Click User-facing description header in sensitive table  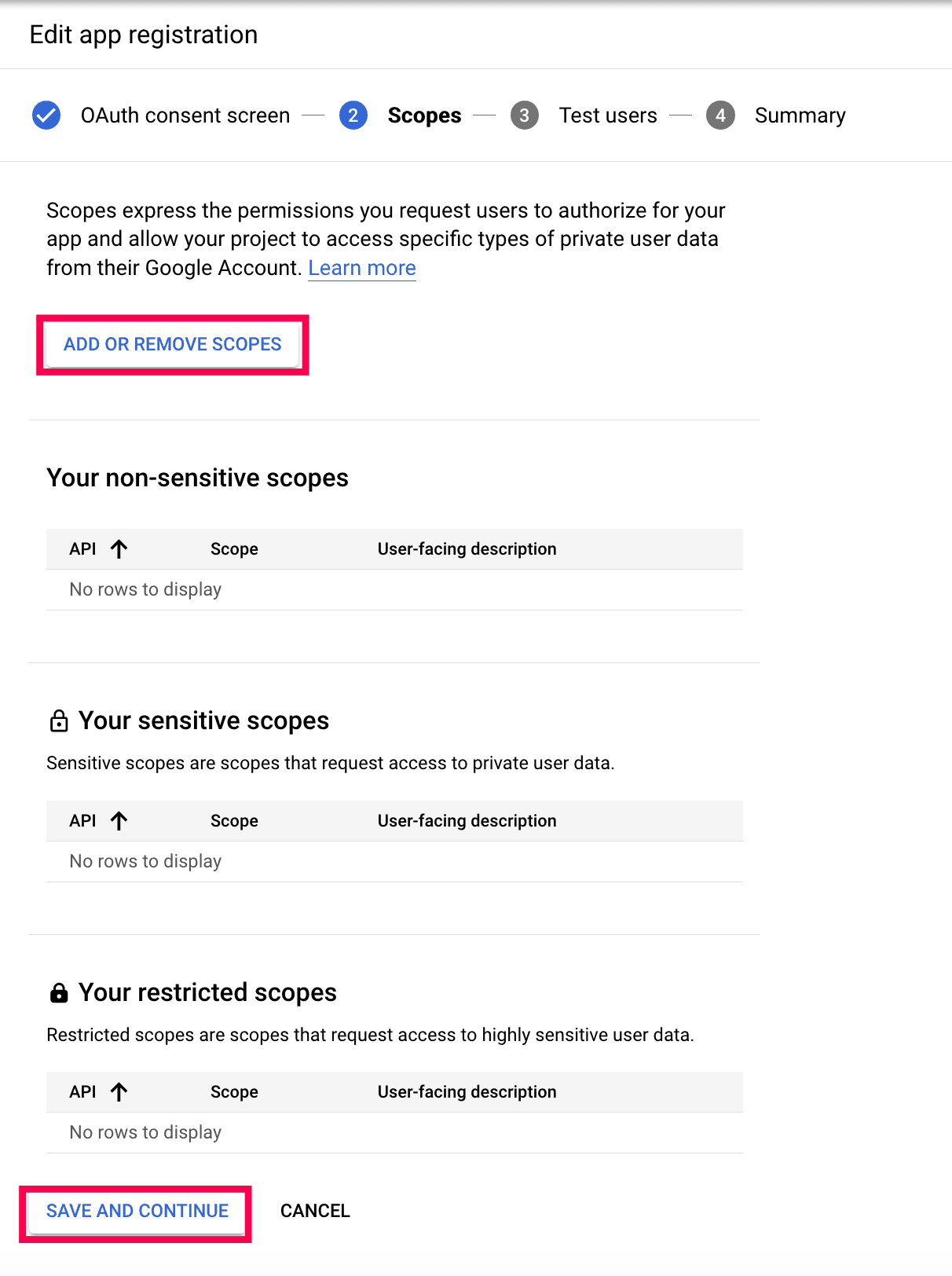click(x=467, y=821)
